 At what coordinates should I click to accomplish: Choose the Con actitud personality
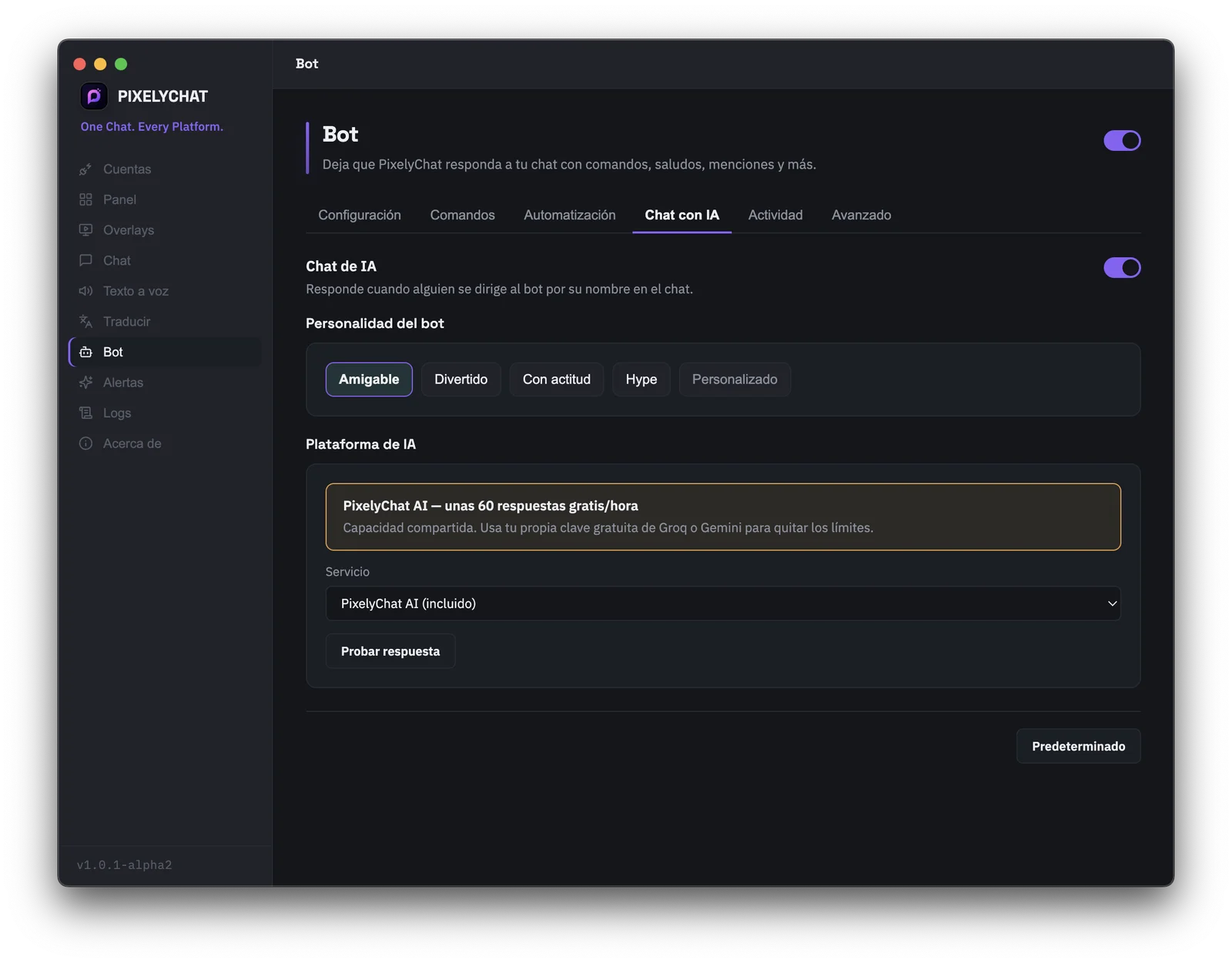coord(557,380)
